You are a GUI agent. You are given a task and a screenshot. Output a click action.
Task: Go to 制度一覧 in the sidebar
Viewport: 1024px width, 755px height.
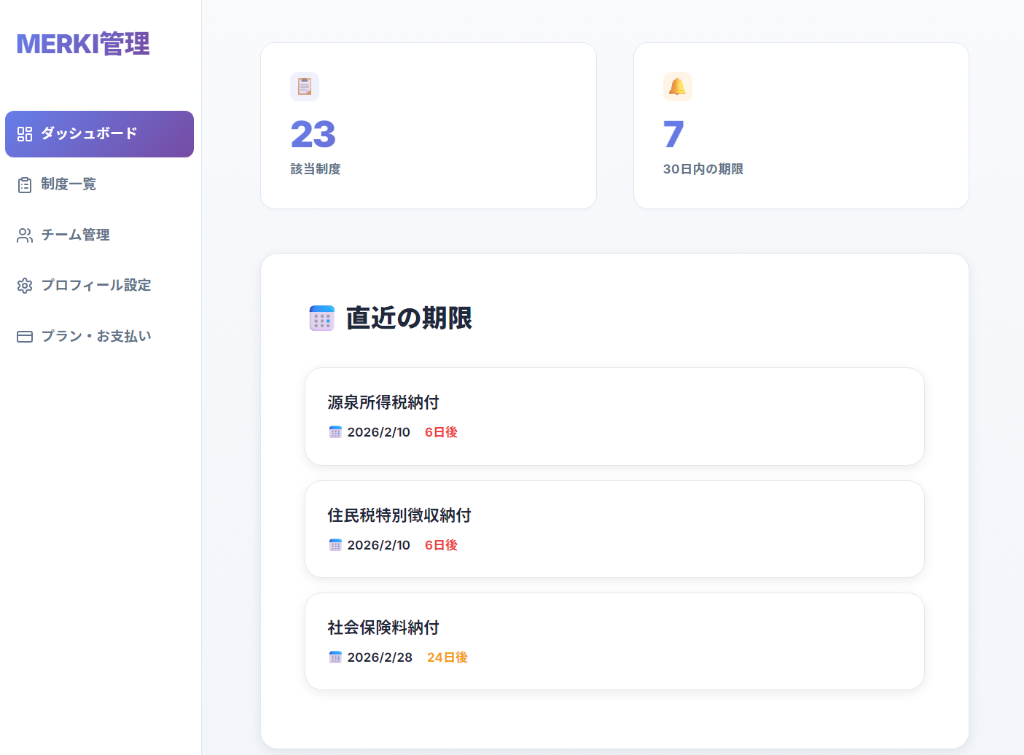[69, 184]
